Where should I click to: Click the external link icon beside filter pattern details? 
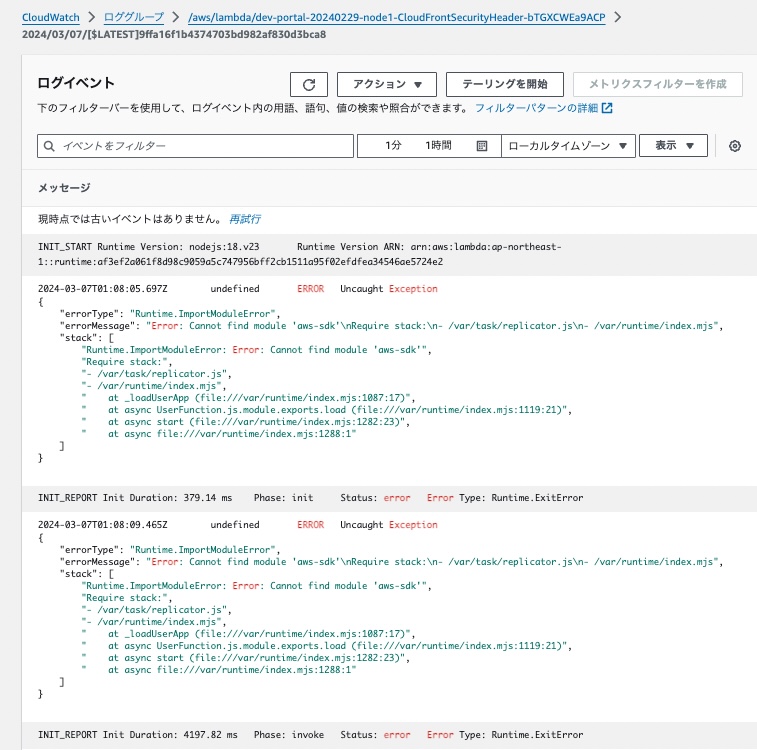pos(607,108)
